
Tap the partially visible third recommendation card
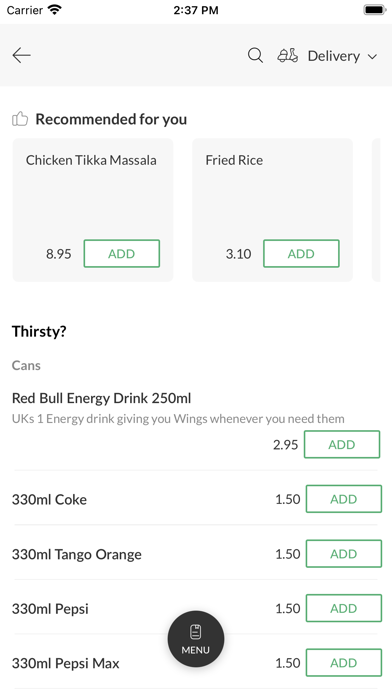[x=376, y=210]
